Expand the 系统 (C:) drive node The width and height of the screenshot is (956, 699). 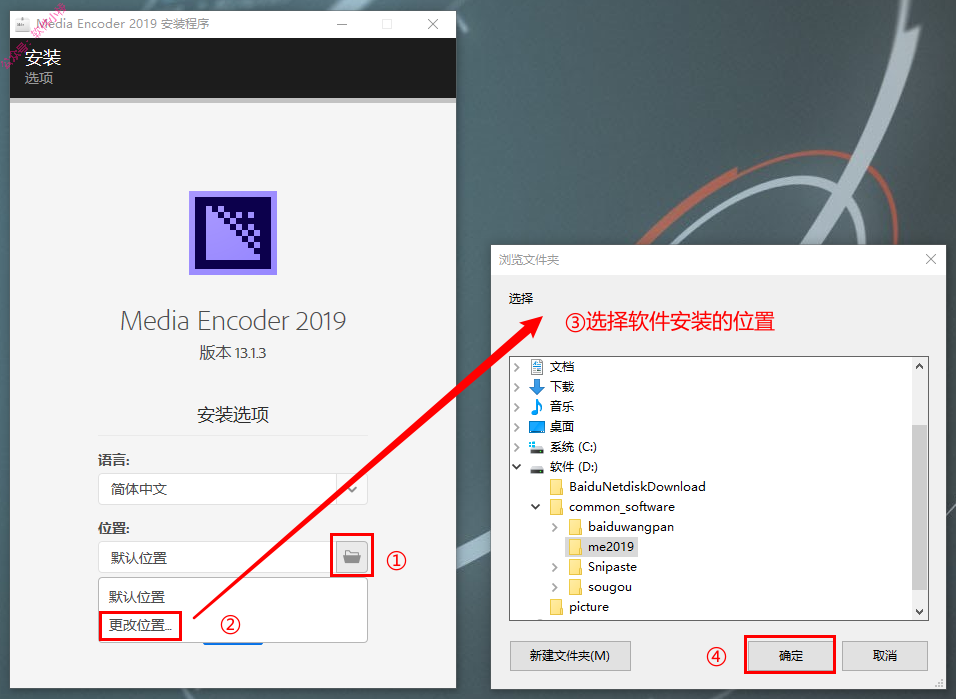click(516, 447)
